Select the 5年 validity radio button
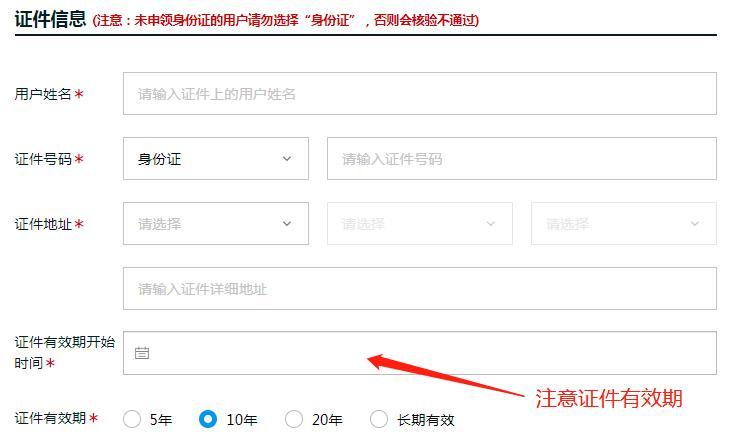The height and width of the screenshot is (438, 738). click(132, 419)
